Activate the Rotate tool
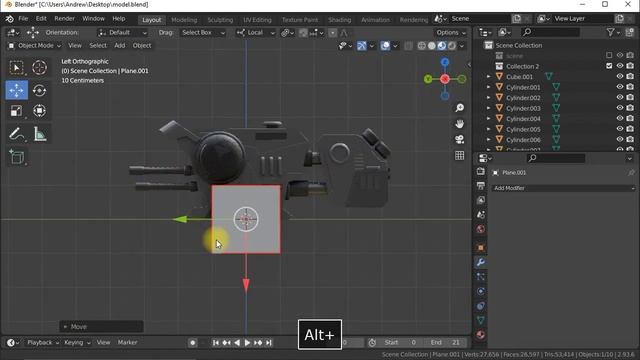 [39, 90]
